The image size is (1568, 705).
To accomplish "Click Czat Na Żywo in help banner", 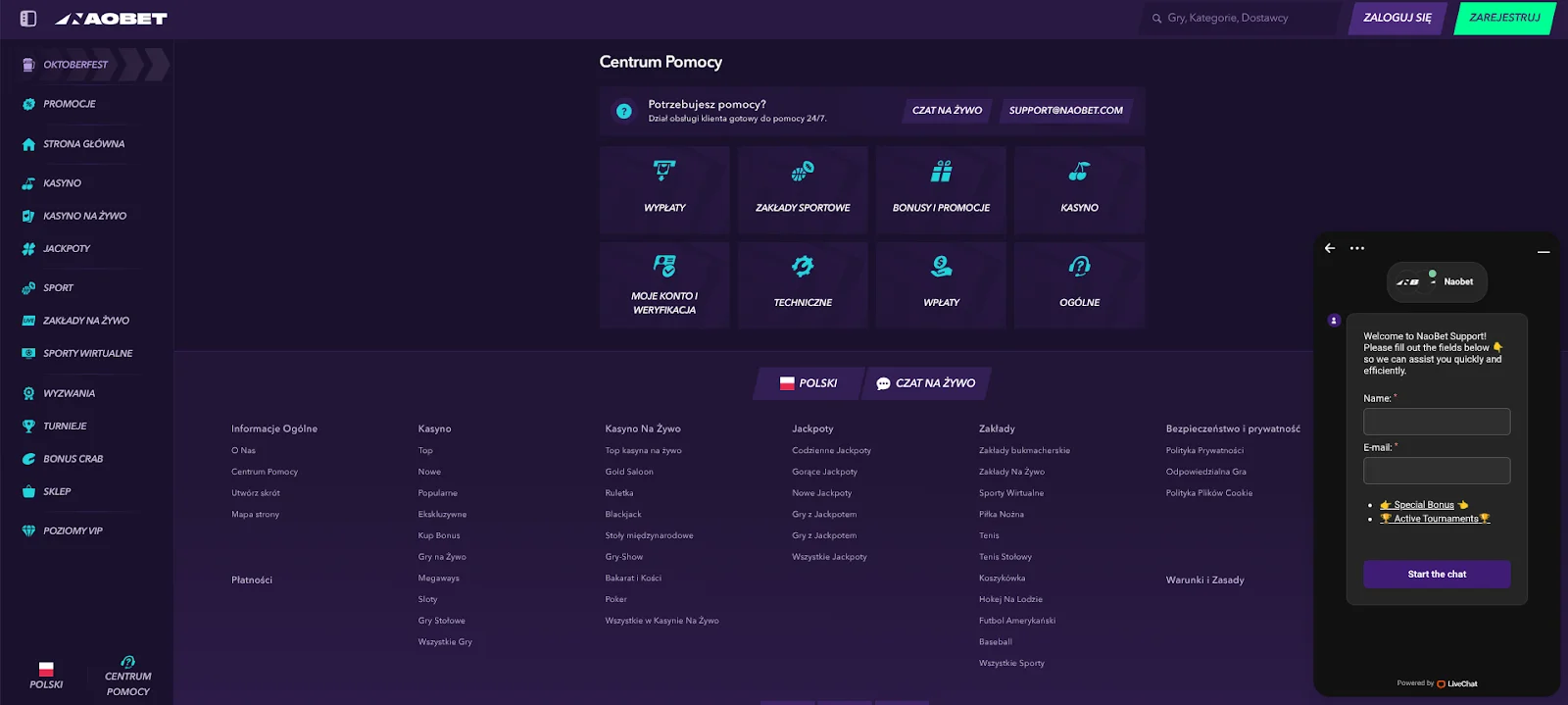I will (947, 111).
